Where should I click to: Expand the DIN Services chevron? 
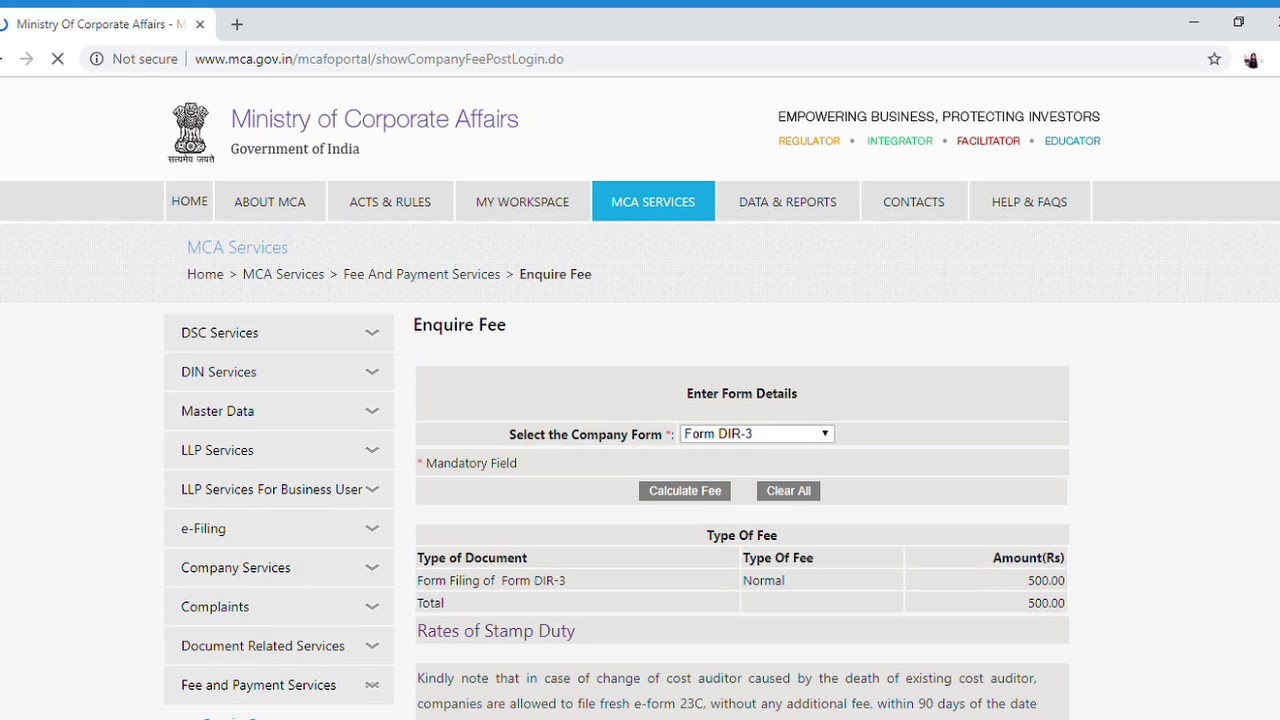372,372
